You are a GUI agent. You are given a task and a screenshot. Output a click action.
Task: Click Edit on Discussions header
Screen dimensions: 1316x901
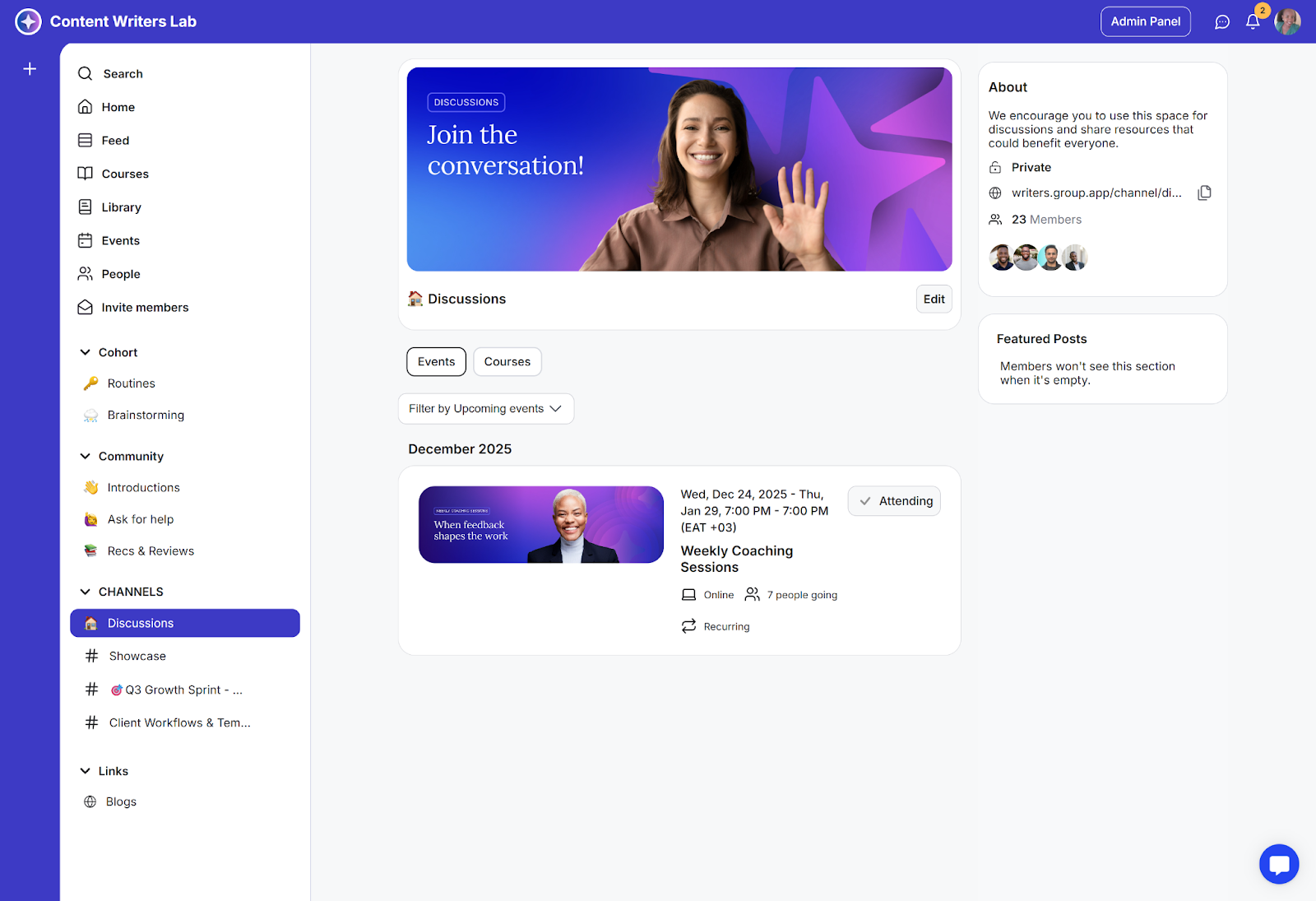pyautogui.click(x=934, y=299)
